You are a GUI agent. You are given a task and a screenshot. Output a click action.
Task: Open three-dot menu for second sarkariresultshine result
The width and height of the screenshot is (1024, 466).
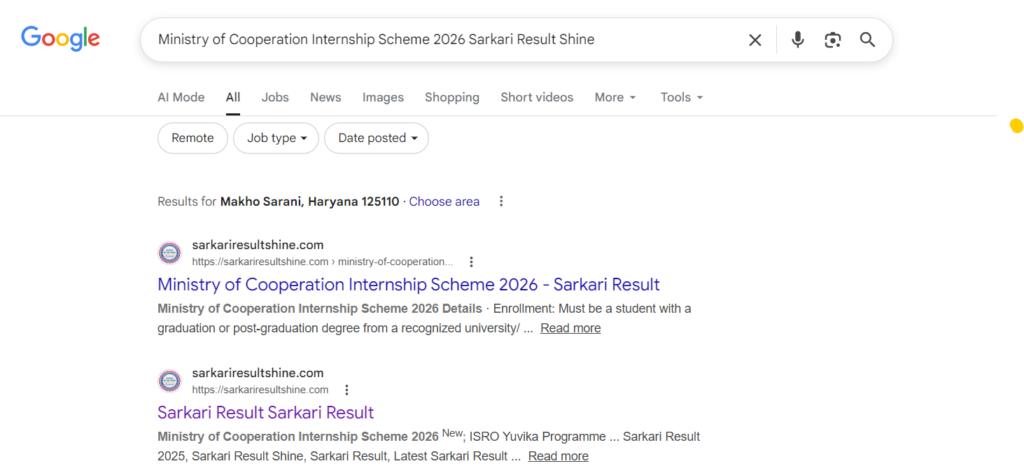coord(346,390)
